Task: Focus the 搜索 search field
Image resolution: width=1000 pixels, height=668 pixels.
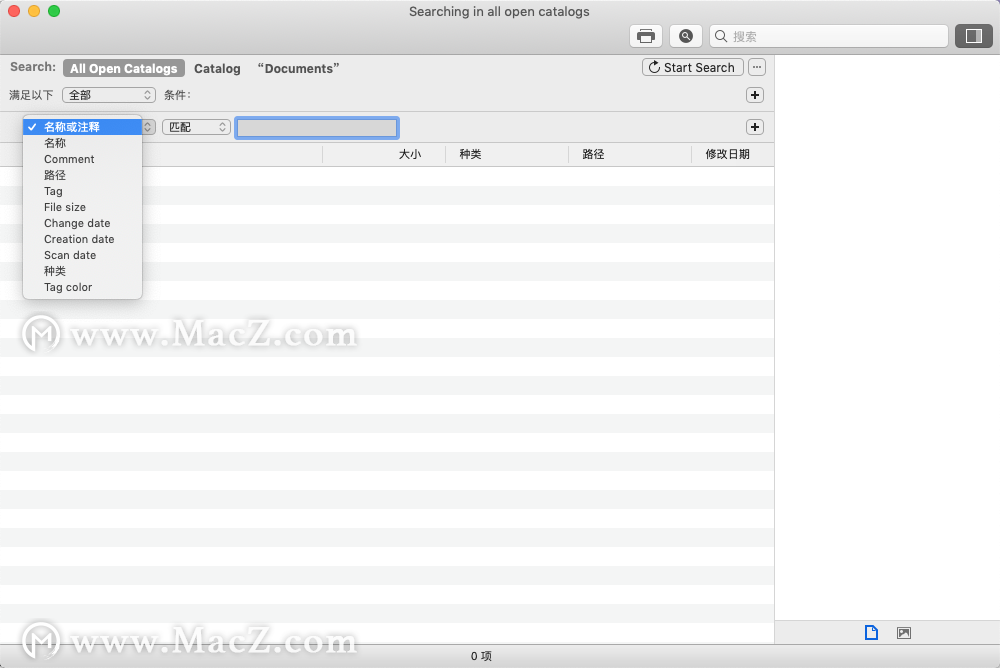Action: coord(828,36)
